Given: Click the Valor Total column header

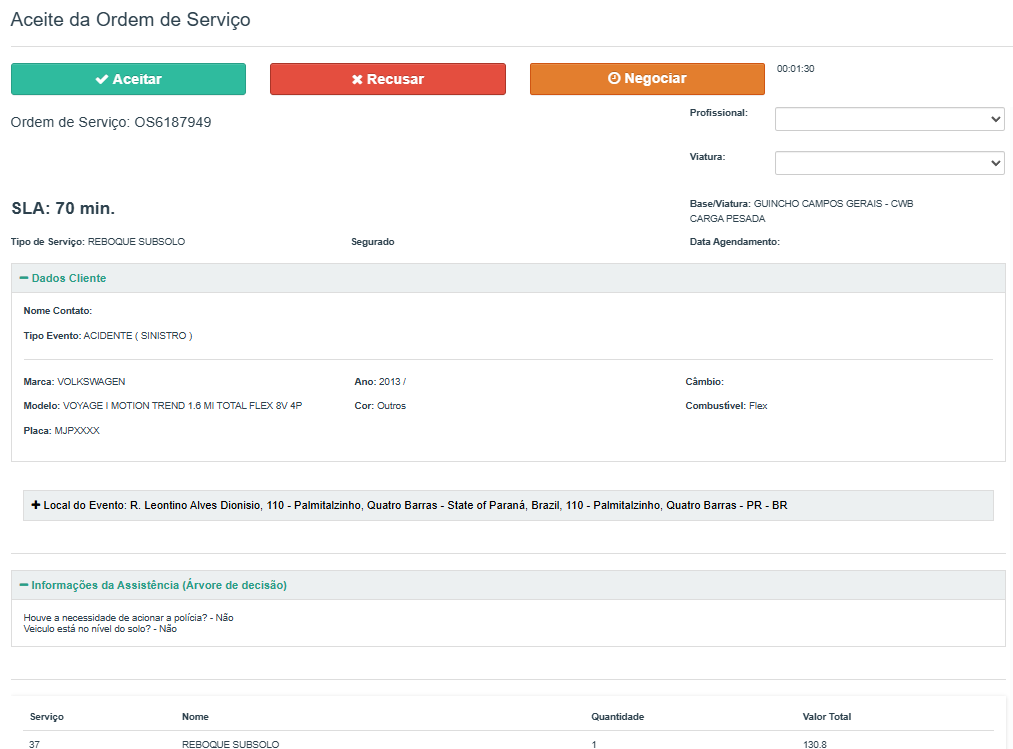Looking at the screenshot, I should 826,717.
